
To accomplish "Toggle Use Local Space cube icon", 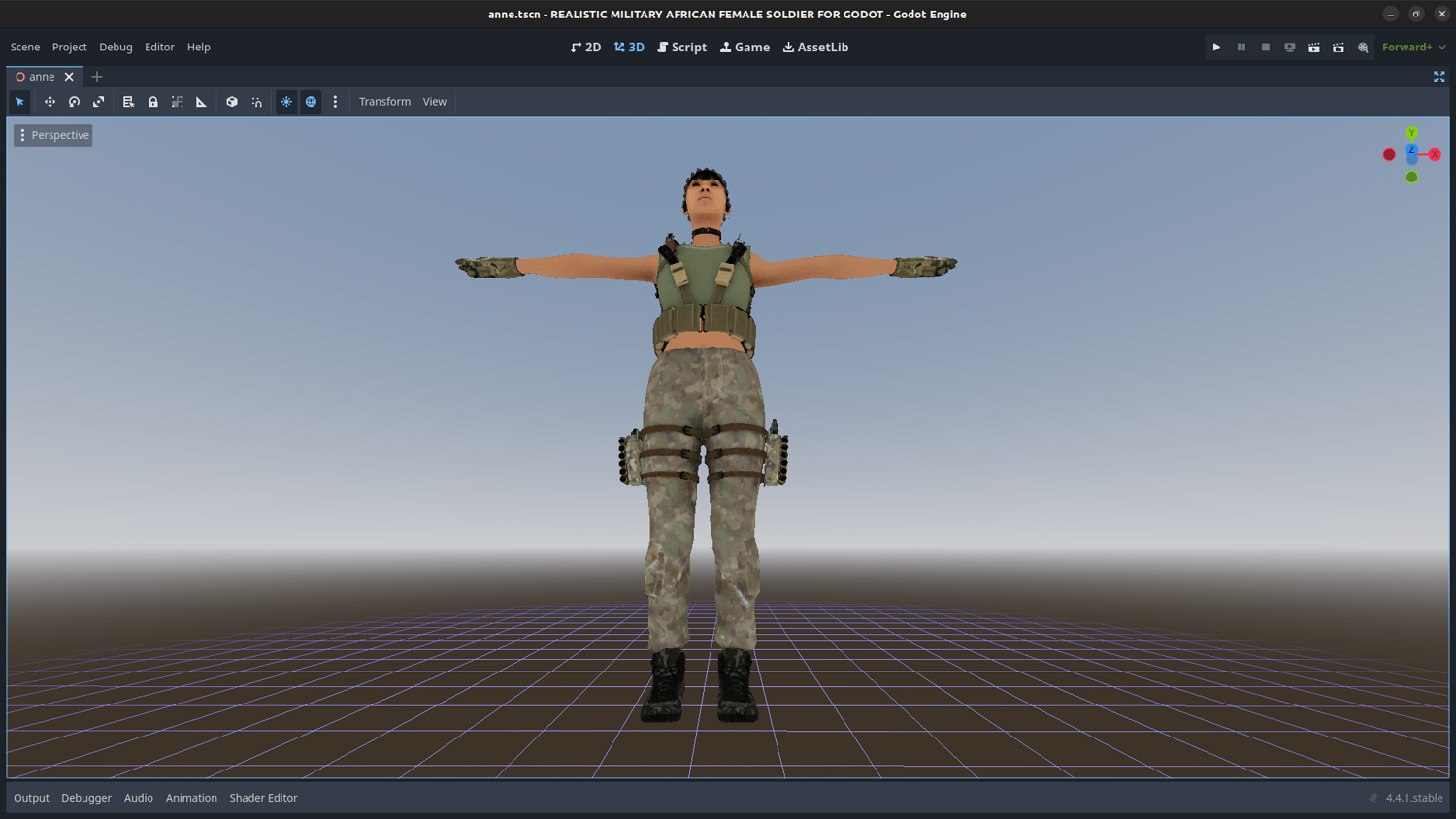I will pyautogui.click(x=232, y=102).
